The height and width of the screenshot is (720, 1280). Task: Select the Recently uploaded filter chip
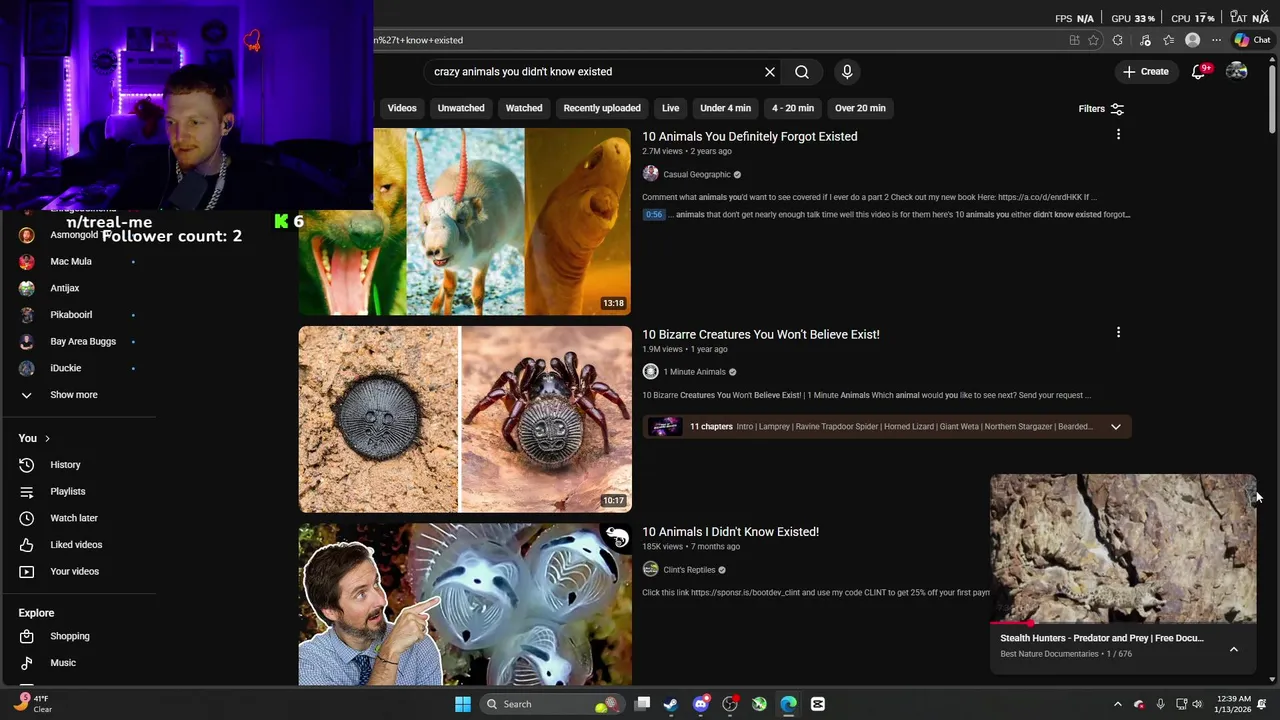click(x=602, y=108)
